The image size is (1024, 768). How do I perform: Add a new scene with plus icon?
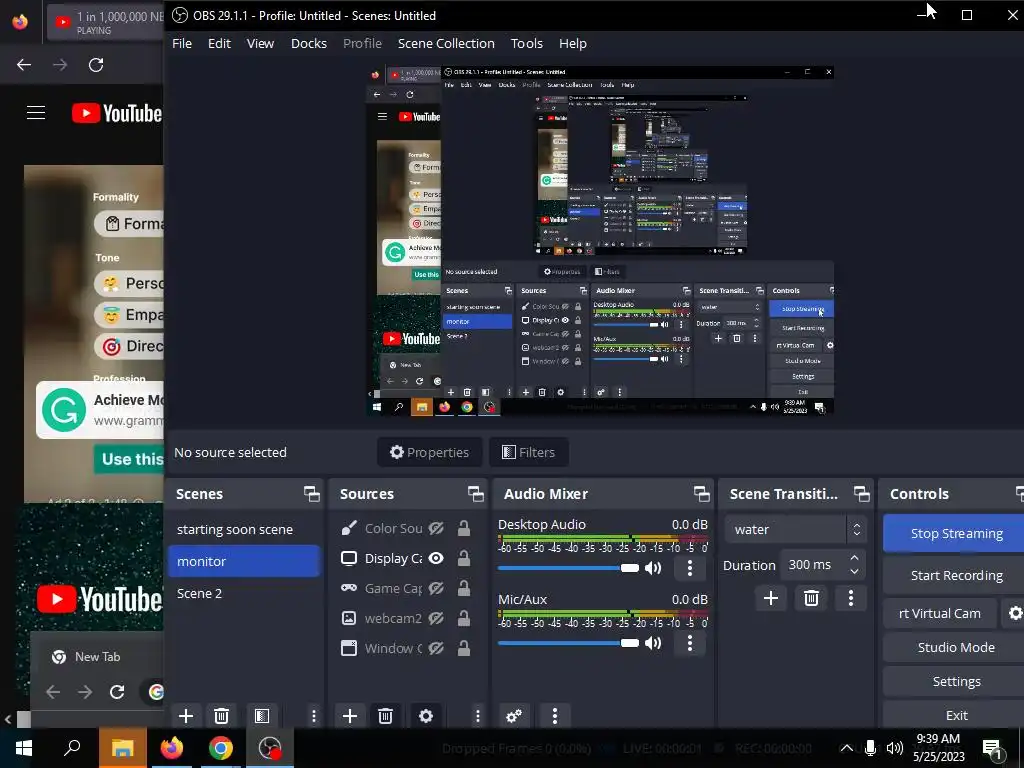tap(186, 716)
